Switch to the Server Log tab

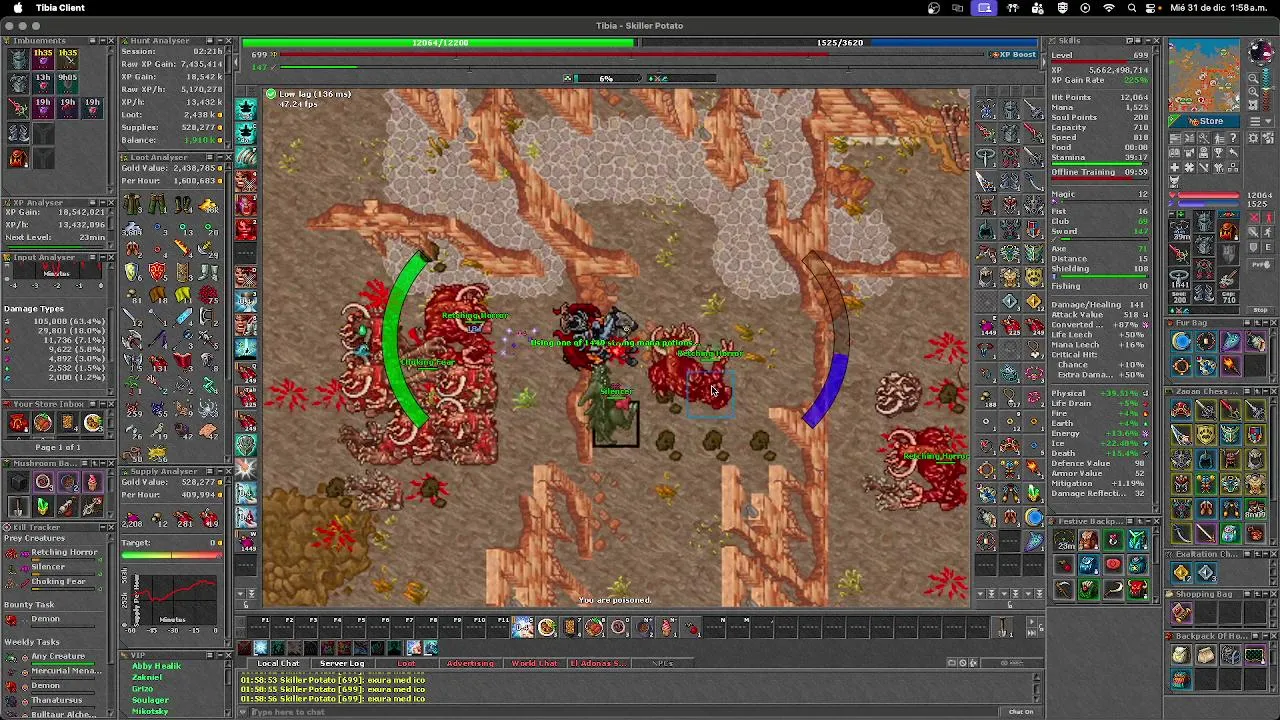click(x=342, y=664)
